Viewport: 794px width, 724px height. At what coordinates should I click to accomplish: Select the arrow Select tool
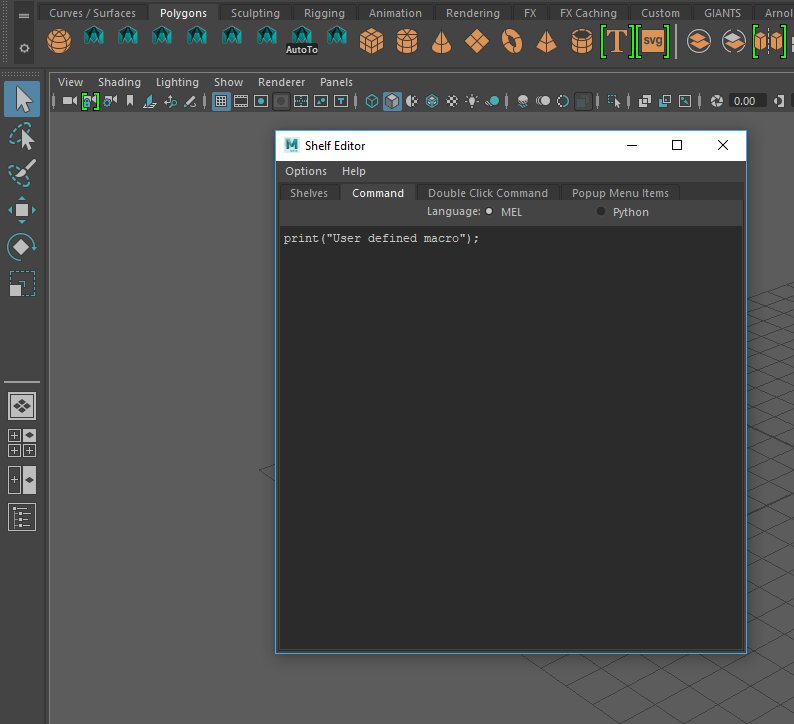tap(22, 99)
